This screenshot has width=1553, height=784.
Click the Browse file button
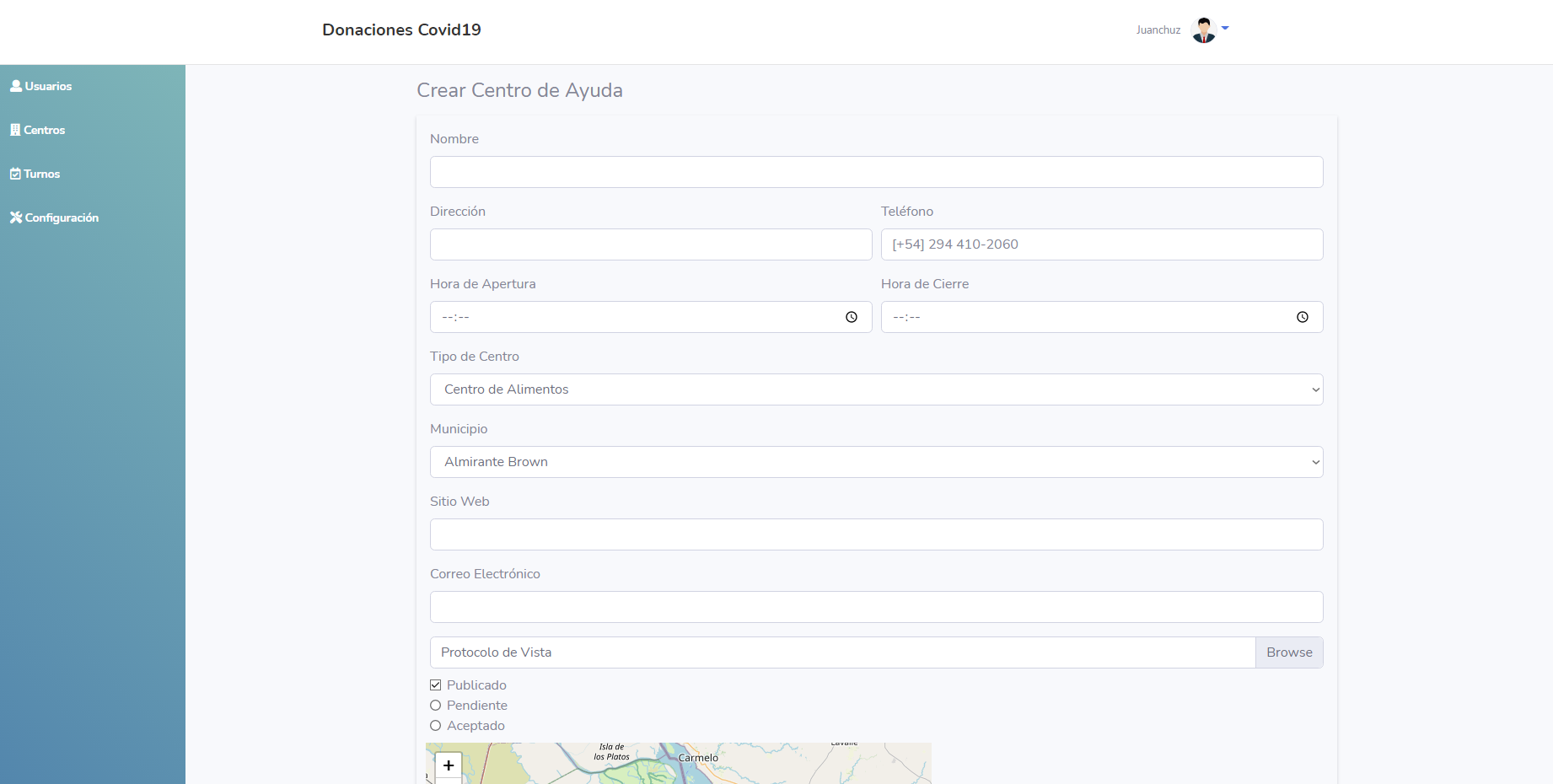1289,652
